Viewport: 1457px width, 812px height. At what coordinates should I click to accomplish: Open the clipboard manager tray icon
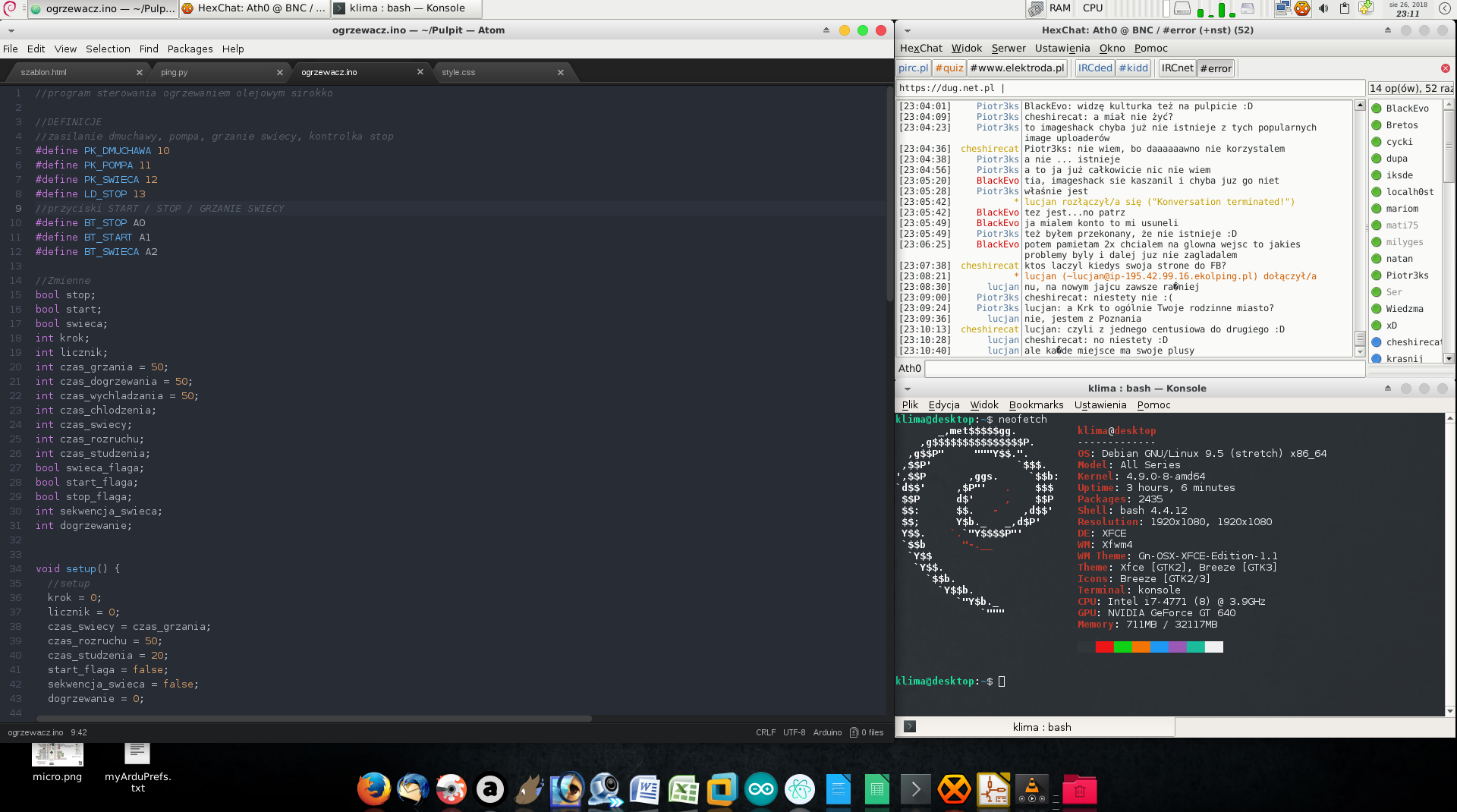click(1344, 8)
